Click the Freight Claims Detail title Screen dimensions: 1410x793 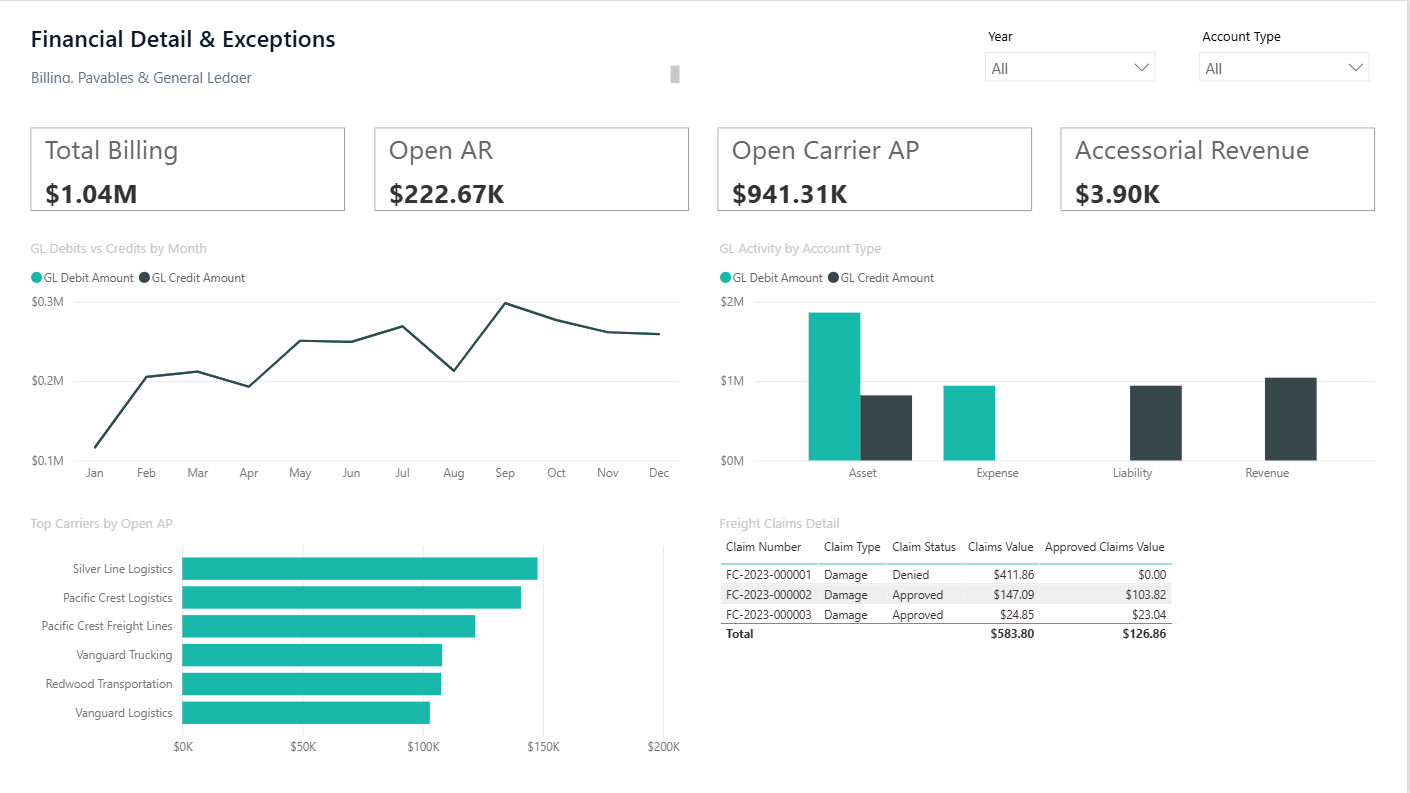click(x=779, y=523)
